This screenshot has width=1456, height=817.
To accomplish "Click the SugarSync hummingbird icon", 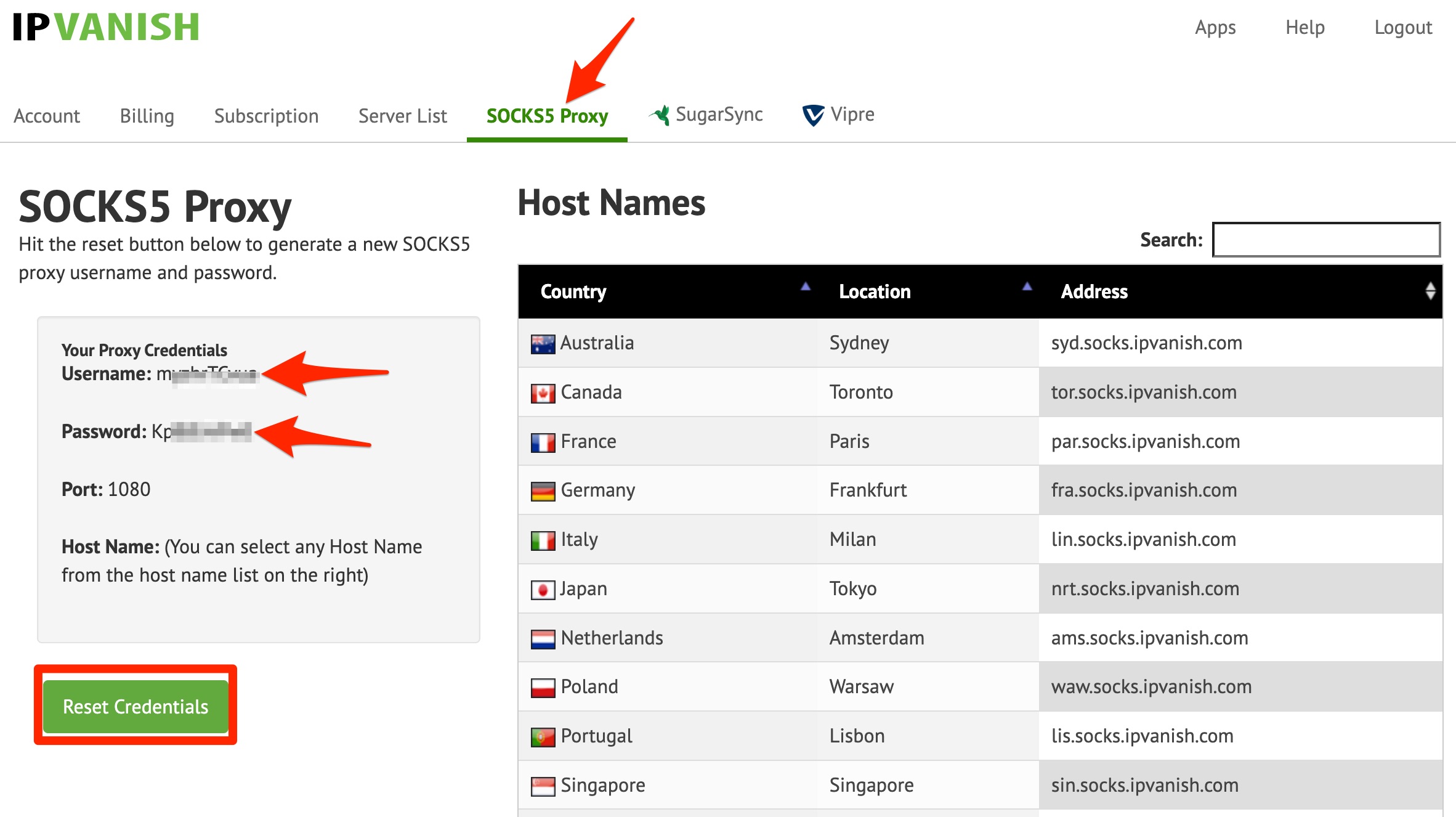I will tap(660, 115).
